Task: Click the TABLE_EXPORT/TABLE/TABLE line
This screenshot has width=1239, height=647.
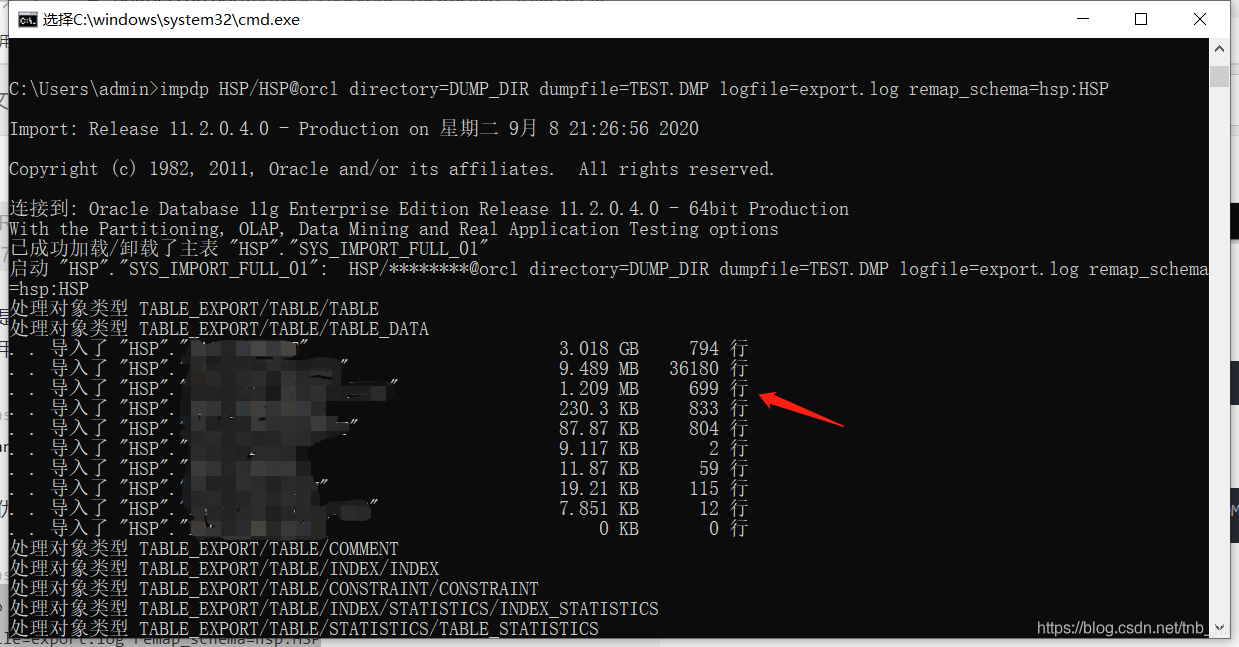Action: [194, 309]
